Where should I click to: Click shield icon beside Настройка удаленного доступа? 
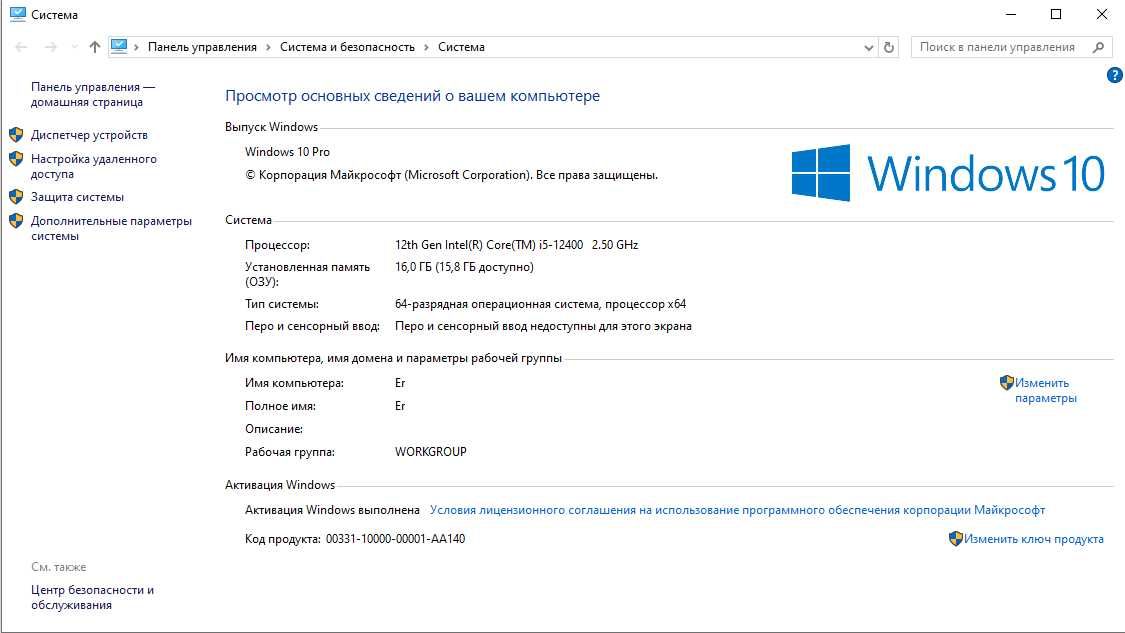(x=16, y=159)
